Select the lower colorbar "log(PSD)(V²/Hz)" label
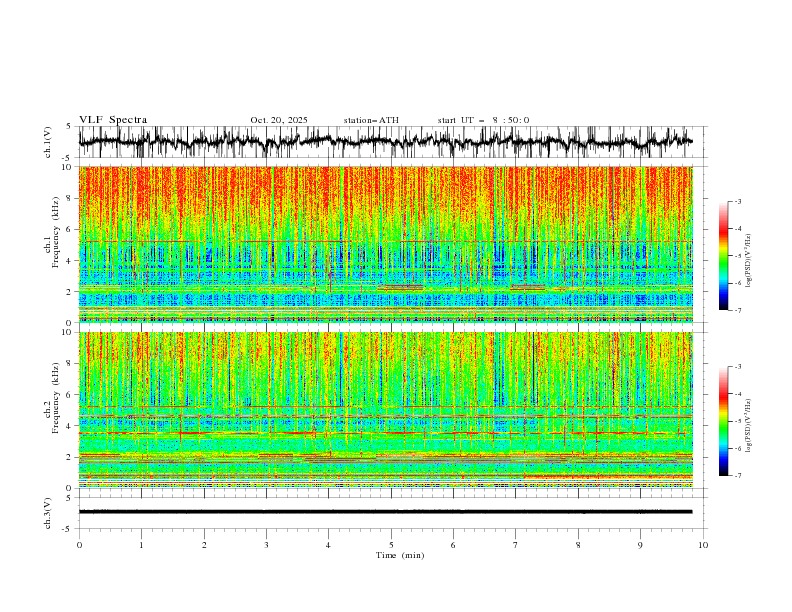 [x=748, y=425]
